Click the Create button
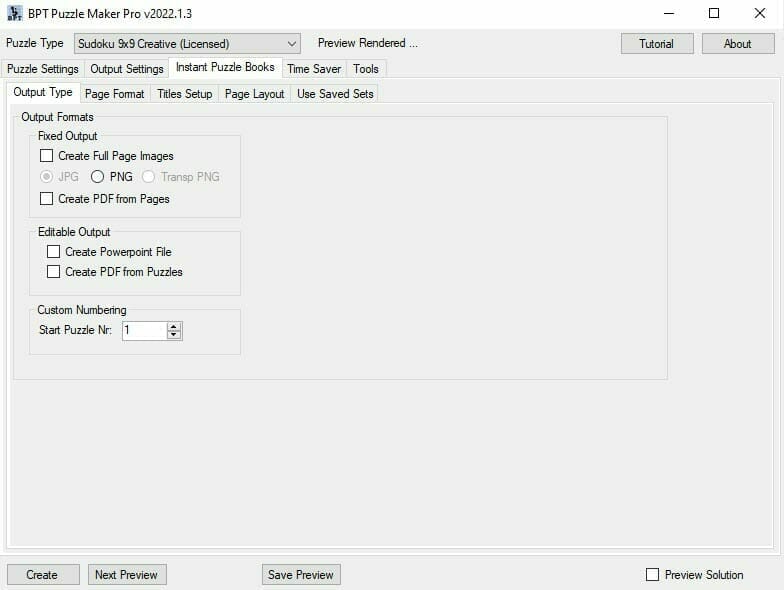This screenshot has width=784, height=590. 43,574
